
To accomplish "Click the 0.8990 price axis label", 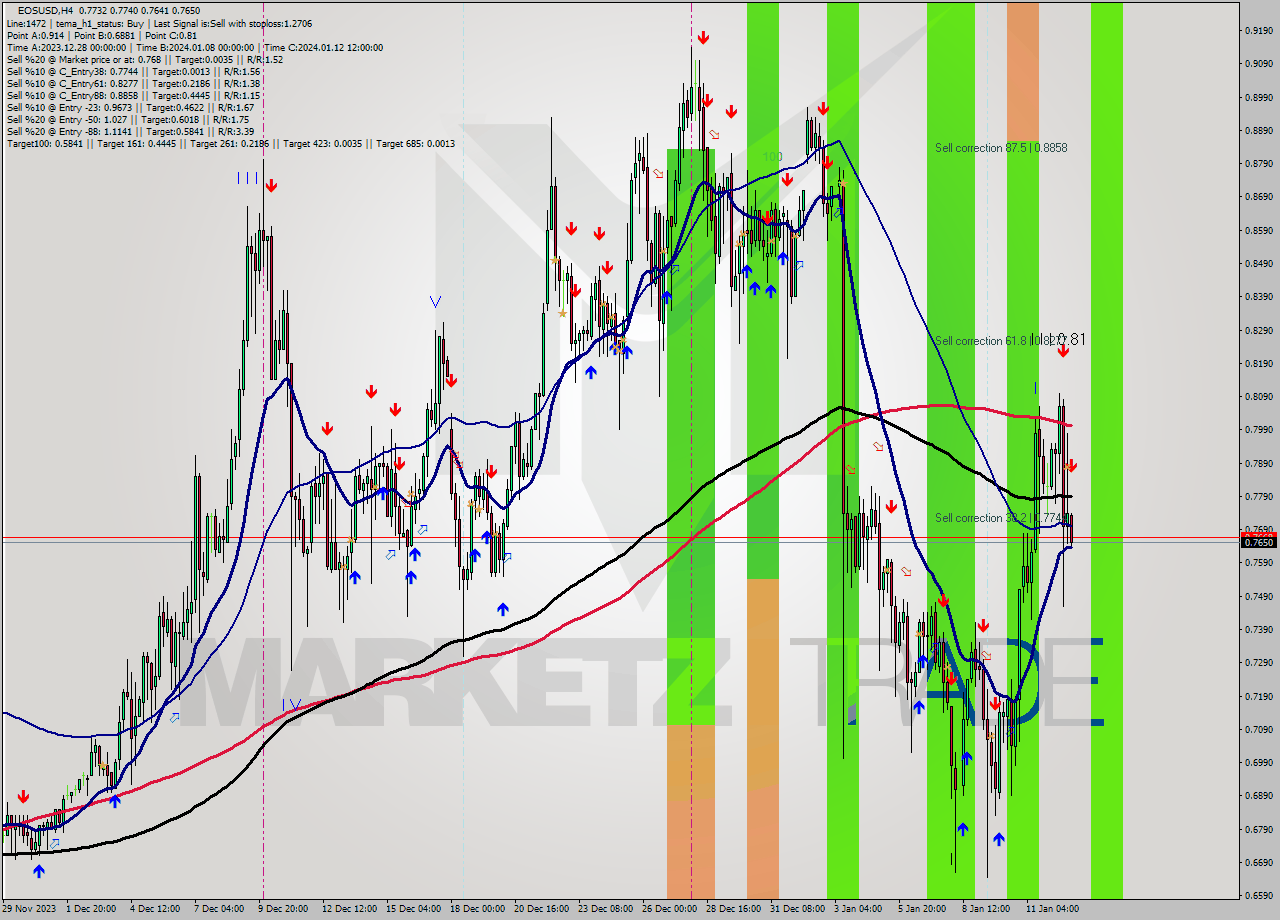I will (1259, 97).
